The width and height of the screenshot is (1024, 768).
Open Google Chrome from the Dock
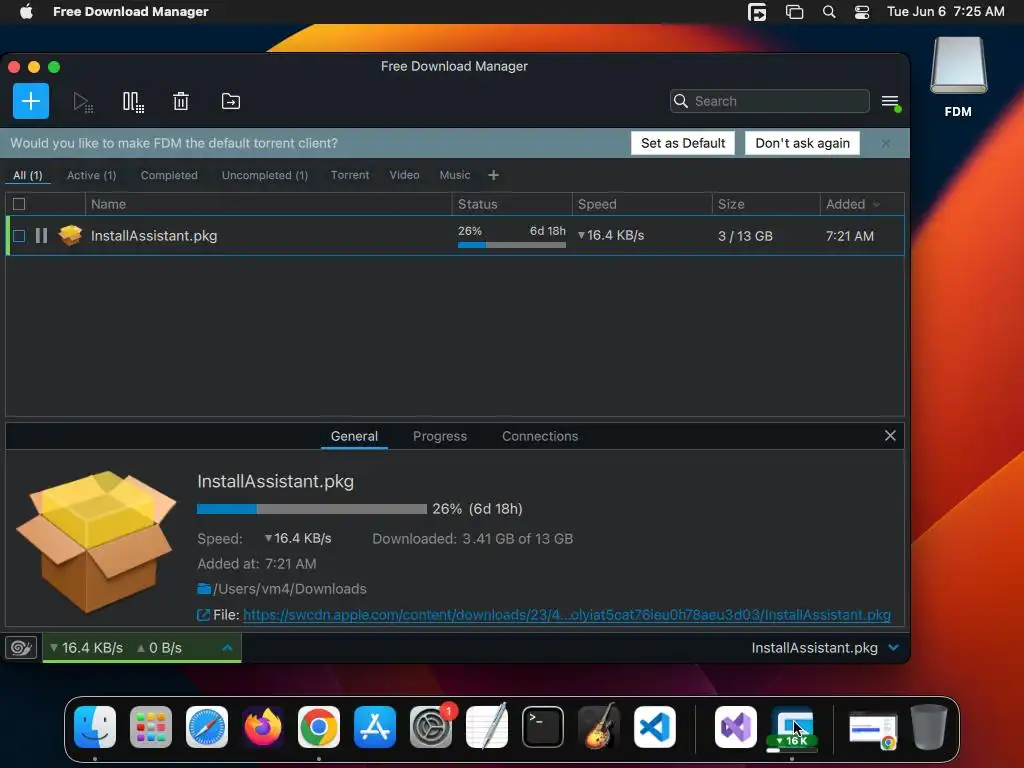[x=319, y=727]
